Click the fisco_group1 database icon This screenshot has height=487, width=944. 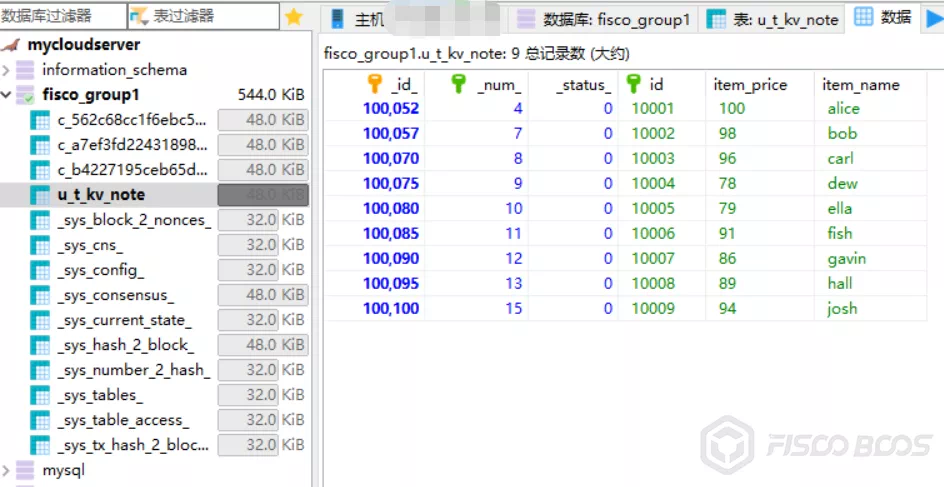tap(25, 95)
